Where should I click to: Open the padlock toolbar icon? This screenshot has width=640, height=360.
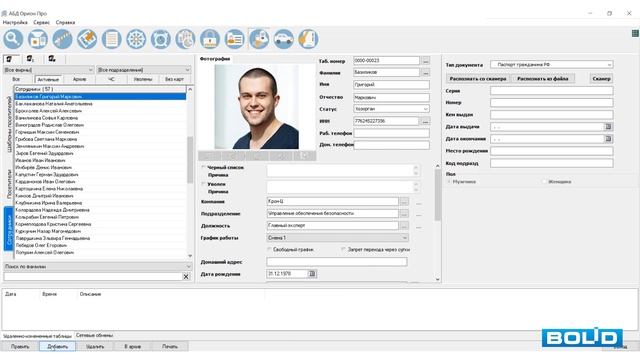(x=210, y=39)
